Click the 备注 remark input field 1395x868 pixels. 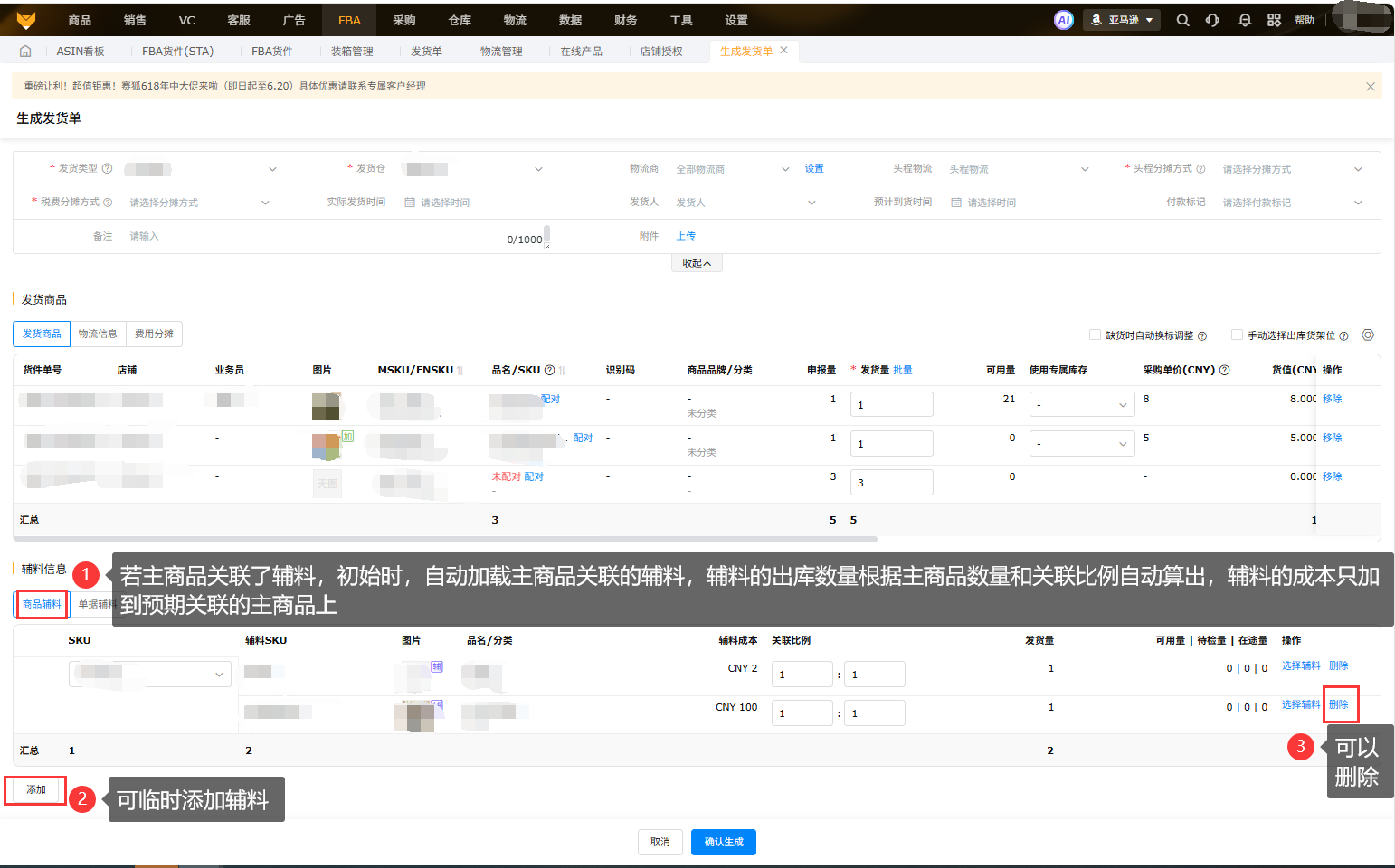[317, 236]
